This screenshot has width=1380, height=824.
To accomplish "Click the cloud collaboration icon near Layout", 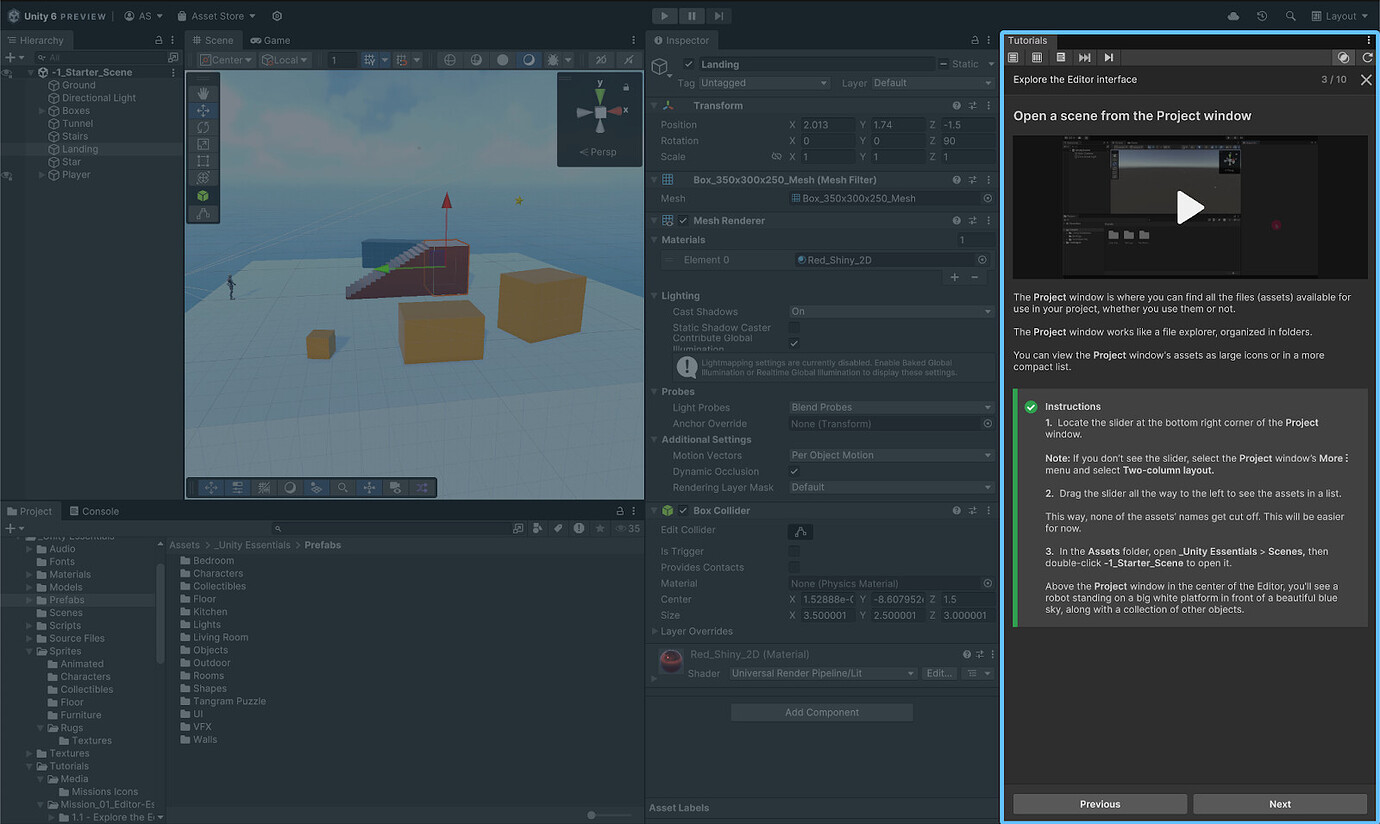I will (x=1232, y=15).
